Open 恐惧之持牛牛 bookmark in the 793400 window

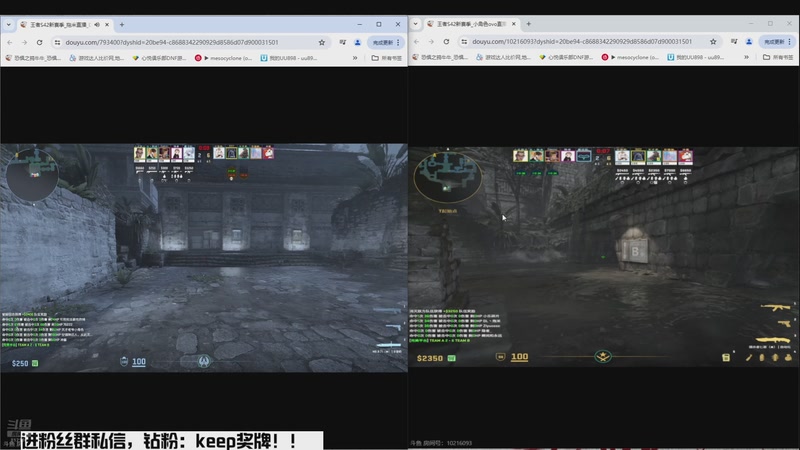point(33,58)
